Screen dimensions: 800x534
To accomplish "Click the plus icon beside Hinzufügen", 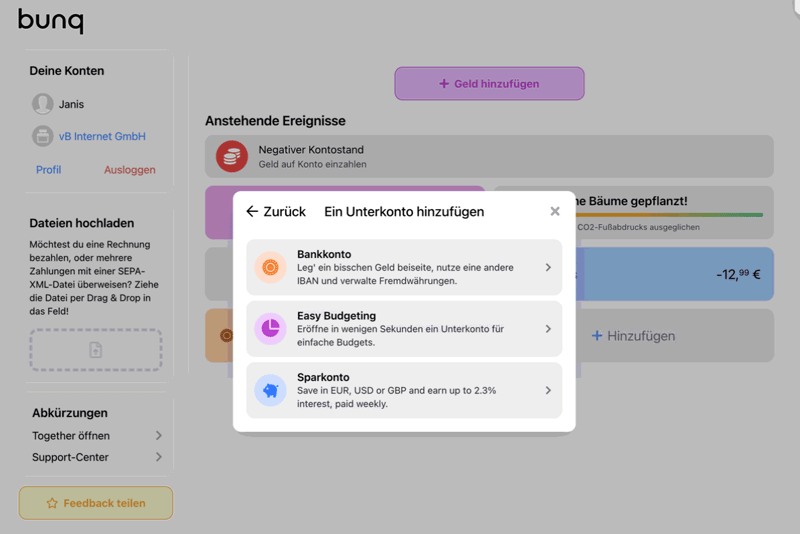I will pos(597,336).
